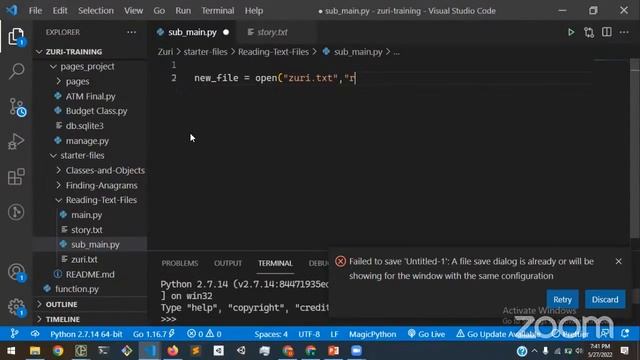Open the Selection menu

(96, 11)
